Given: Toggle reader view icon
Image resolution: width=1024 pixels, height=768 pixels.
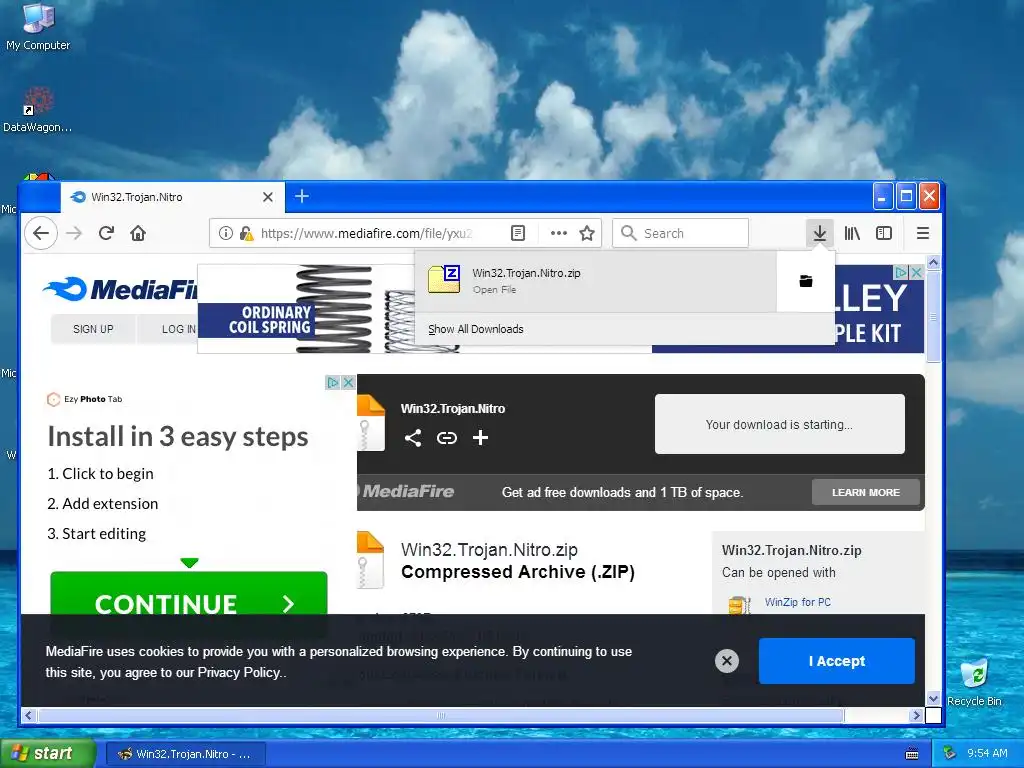Looking at the screenshot, I should click(x=518, y=233).
